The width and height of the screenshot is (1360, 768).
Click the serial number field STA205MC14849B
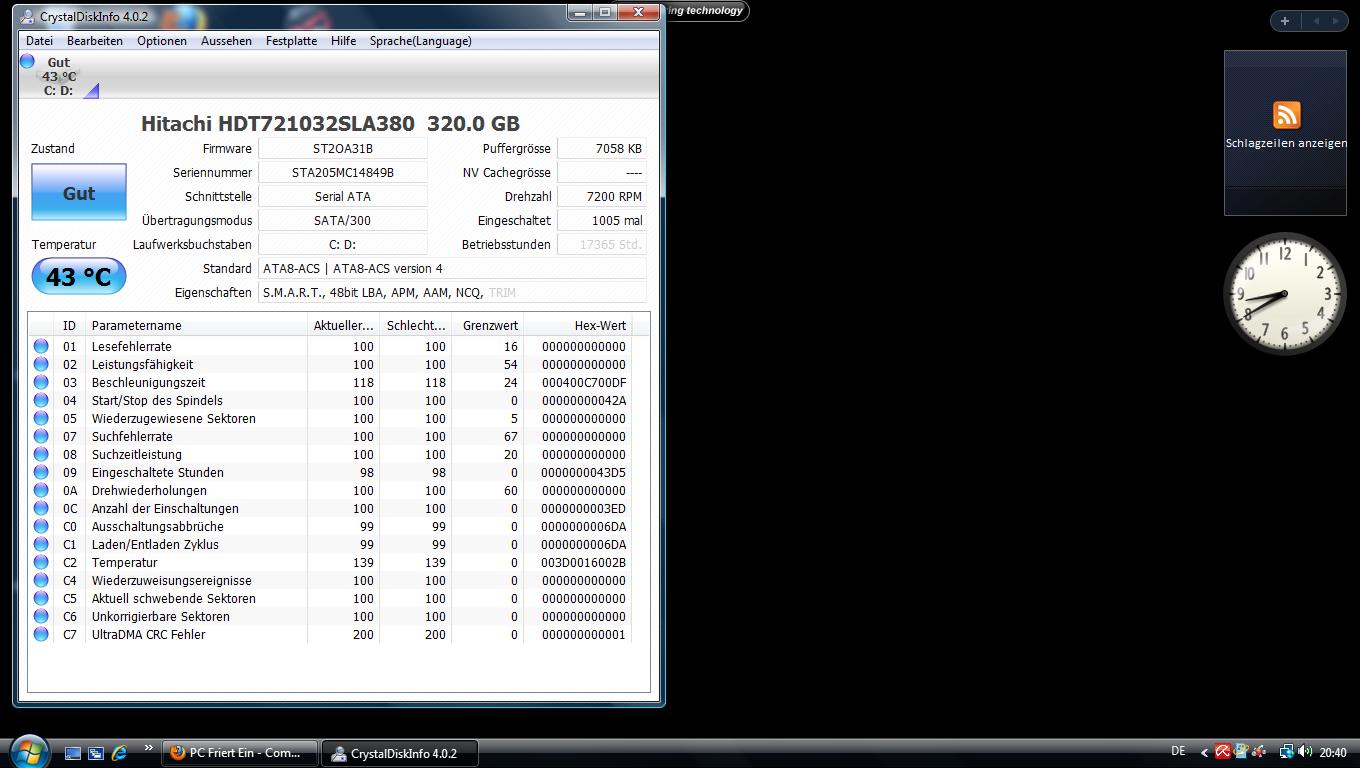point(343,172)
